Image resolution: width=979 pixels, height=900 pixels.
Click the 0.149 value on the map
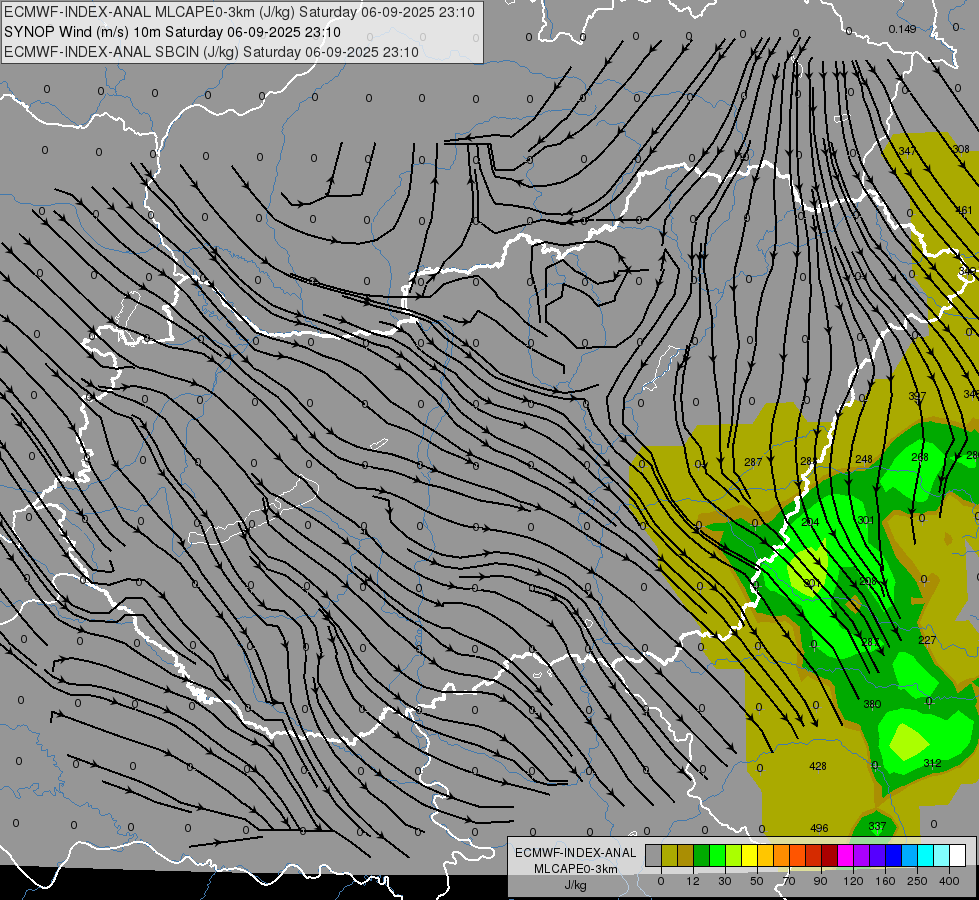(x=902, y=29)
